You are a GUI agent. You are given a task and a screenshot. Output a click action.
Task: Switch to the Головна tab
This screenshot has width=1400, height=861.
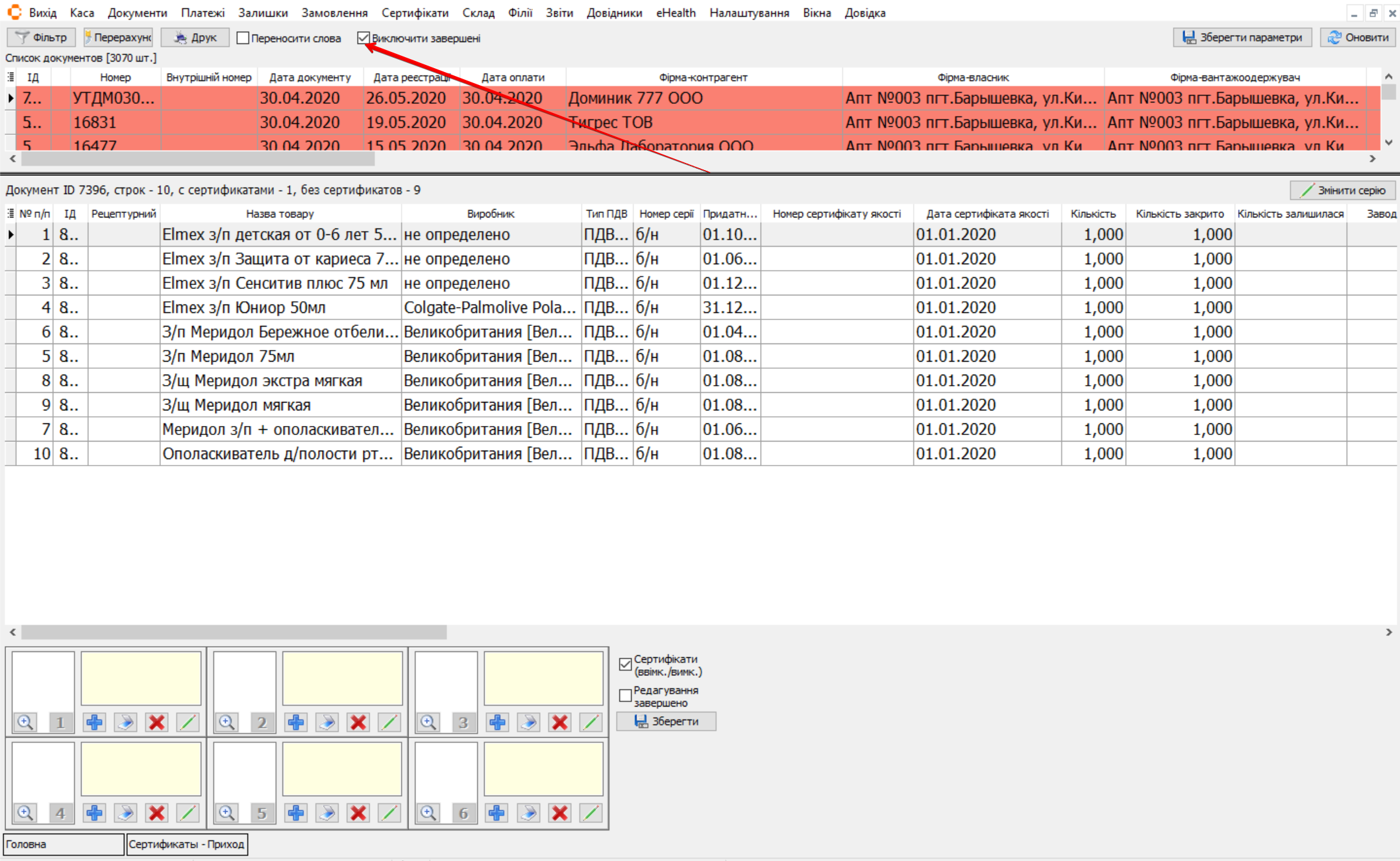click(x=63, y=844)
